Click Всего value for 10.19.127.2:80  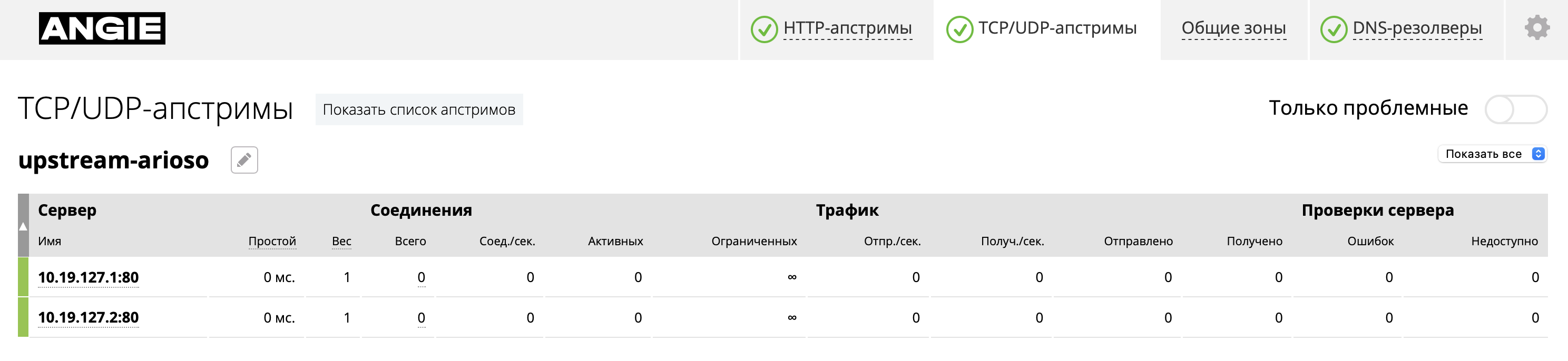[421, 317]
